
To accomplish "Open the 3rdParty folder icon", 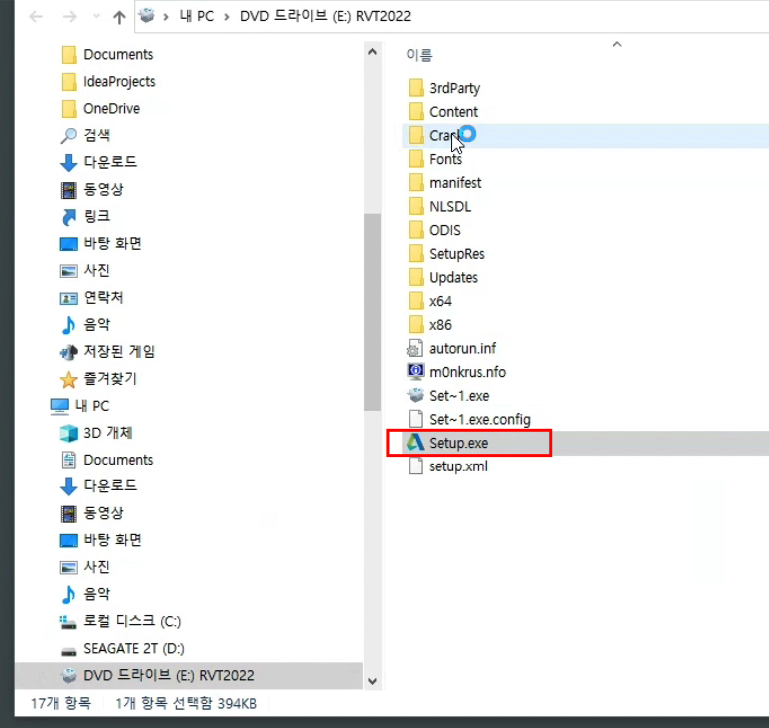I will click(416, 88).
